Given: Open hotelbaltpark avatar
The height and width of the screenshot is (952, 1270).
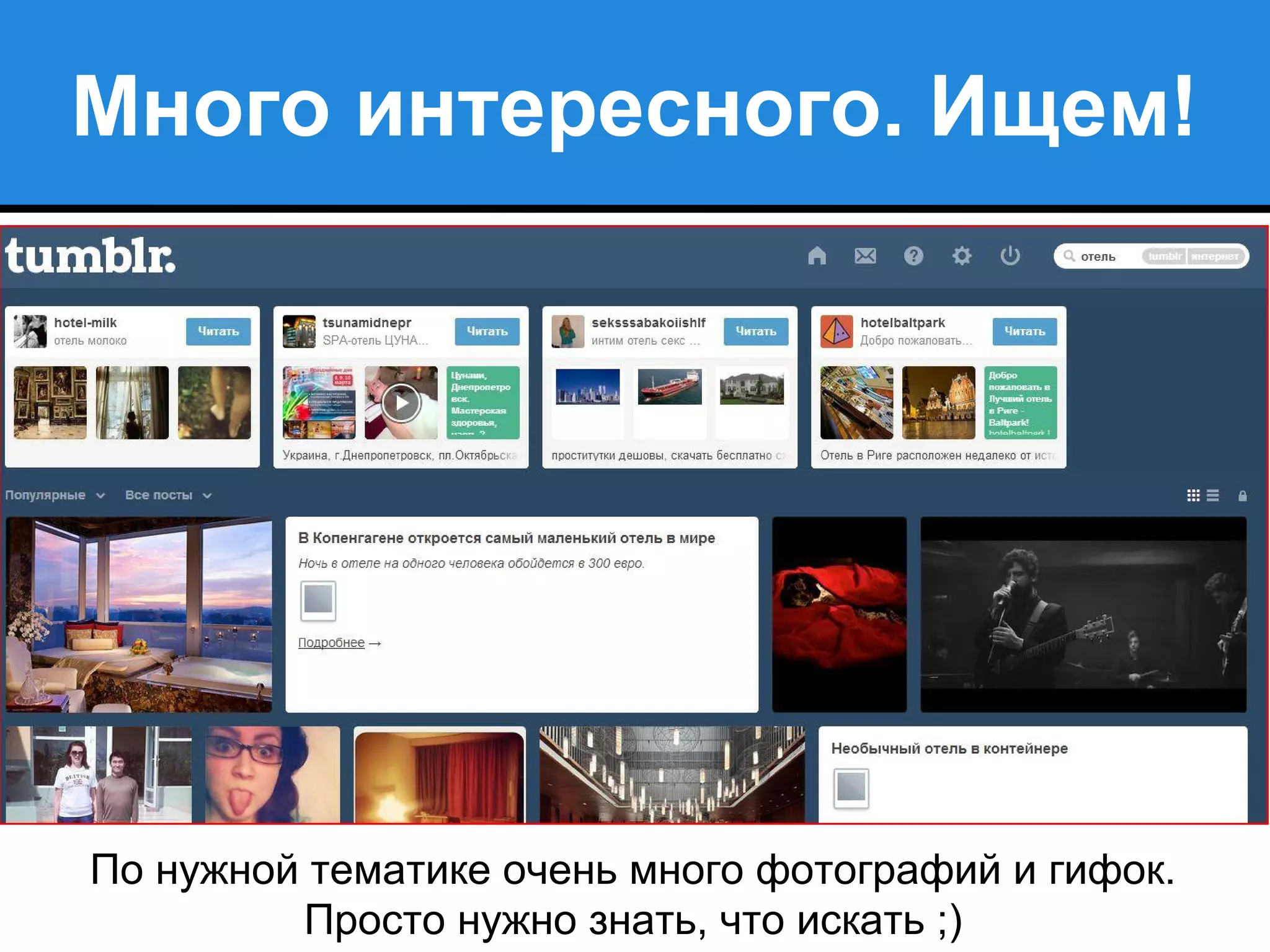Looking at the screenshot, I should [837, 331].
